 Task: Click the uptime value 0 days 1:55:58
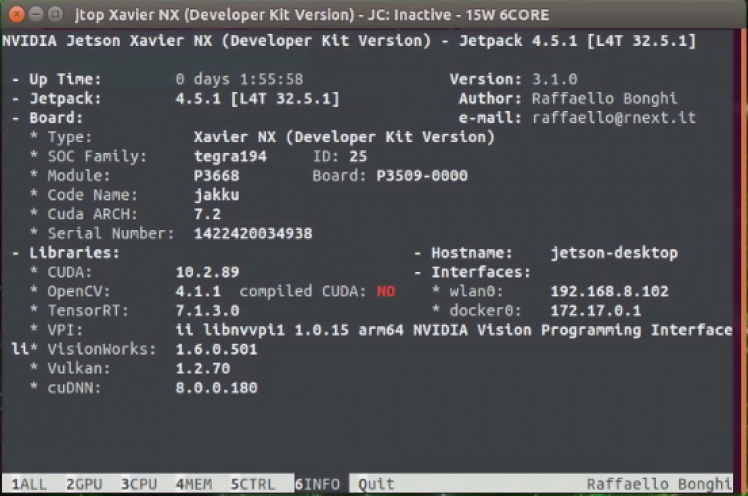(x=239, y=79)
